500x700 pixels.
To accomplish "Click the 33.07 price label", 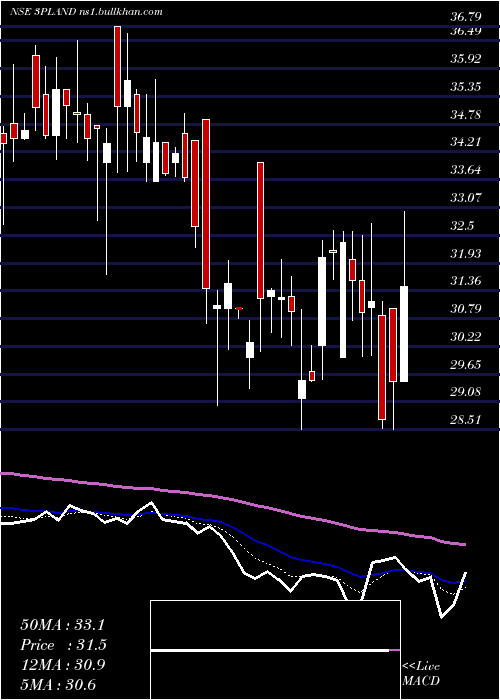I will (x=466, y=197).
